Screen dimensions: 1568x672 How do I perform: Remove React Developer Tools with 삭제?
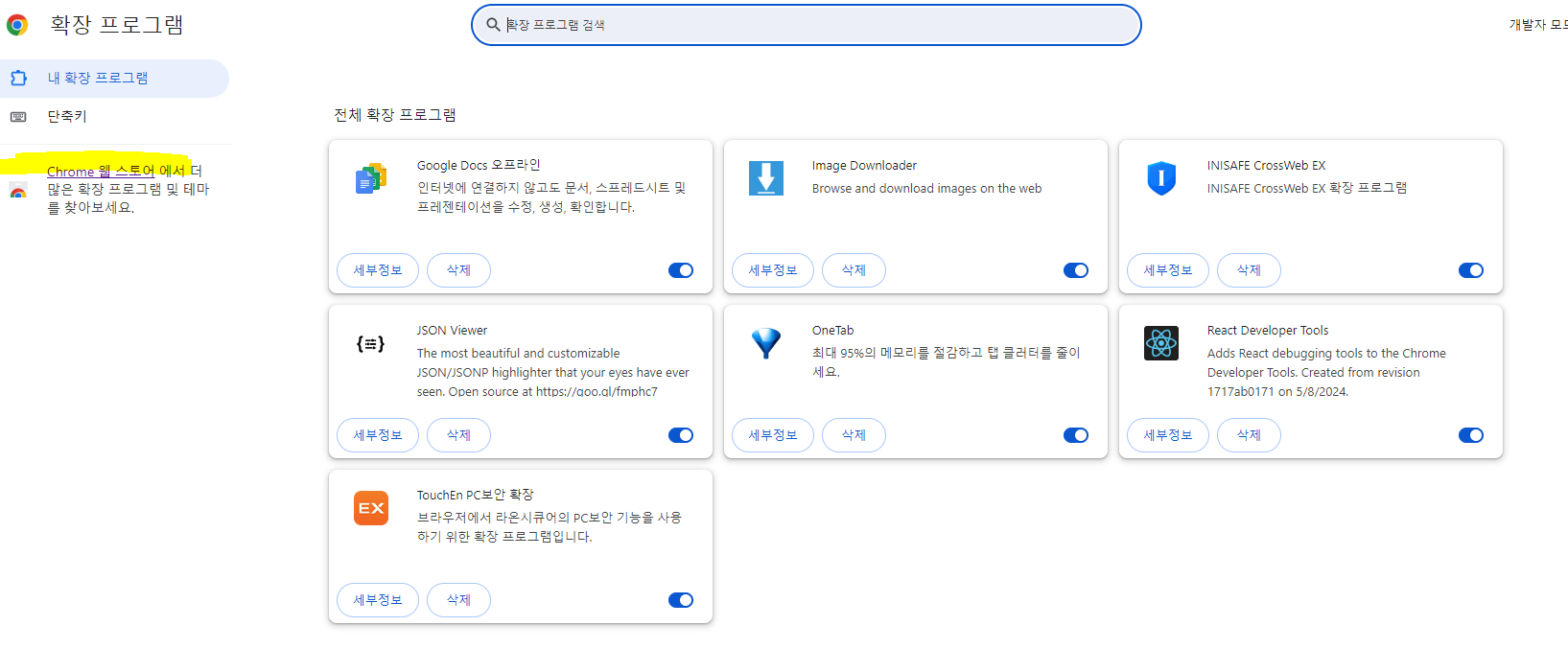[1249, 435]
